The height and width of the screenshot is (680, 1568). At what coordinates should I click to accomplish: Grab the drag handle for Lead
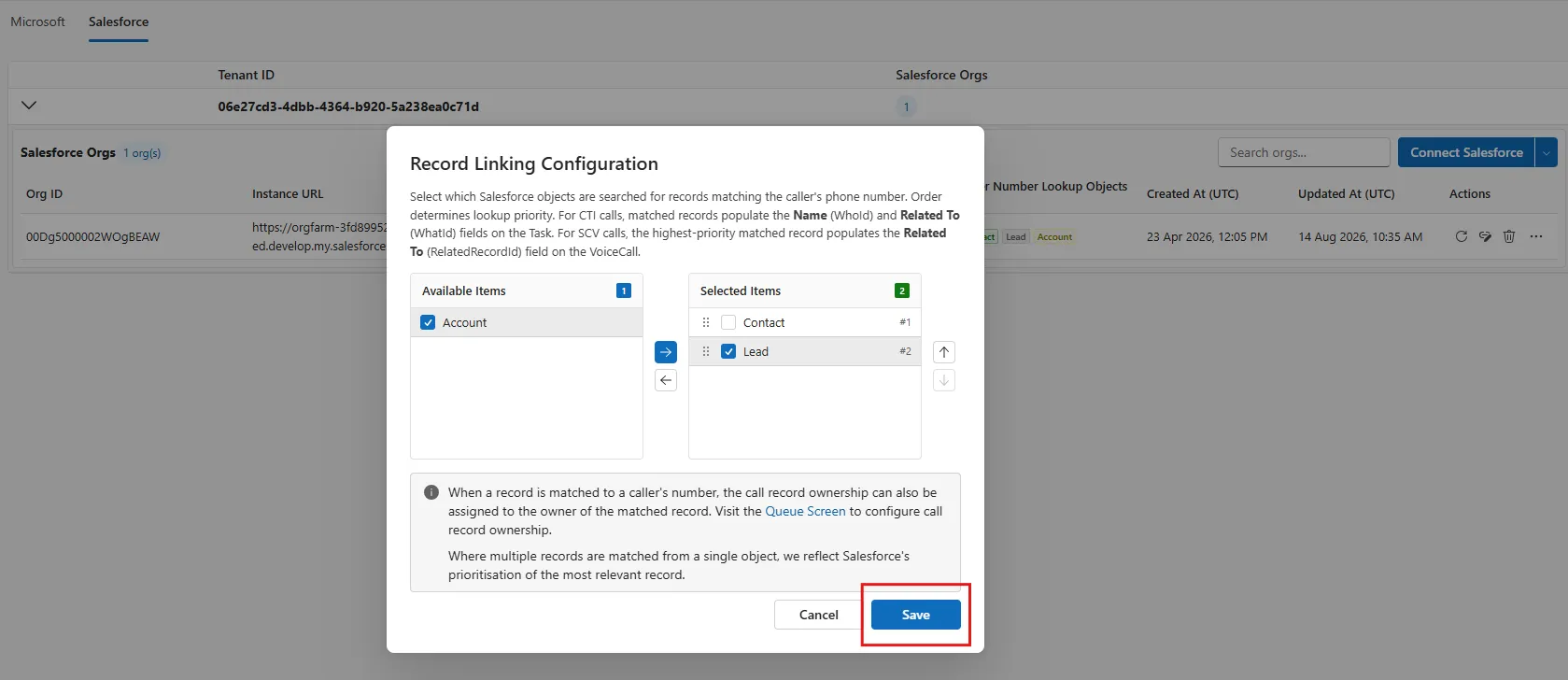point(706,351)
